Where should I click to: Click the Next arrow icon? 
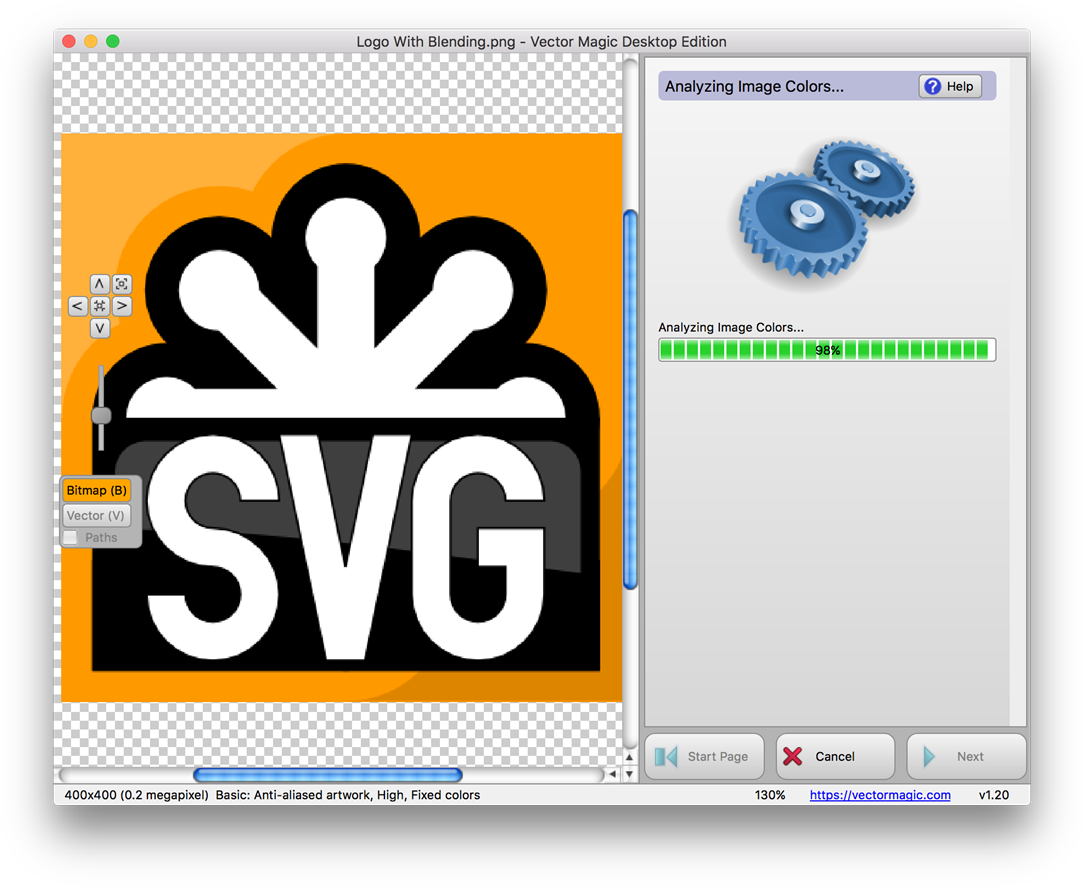click(930, 756)
